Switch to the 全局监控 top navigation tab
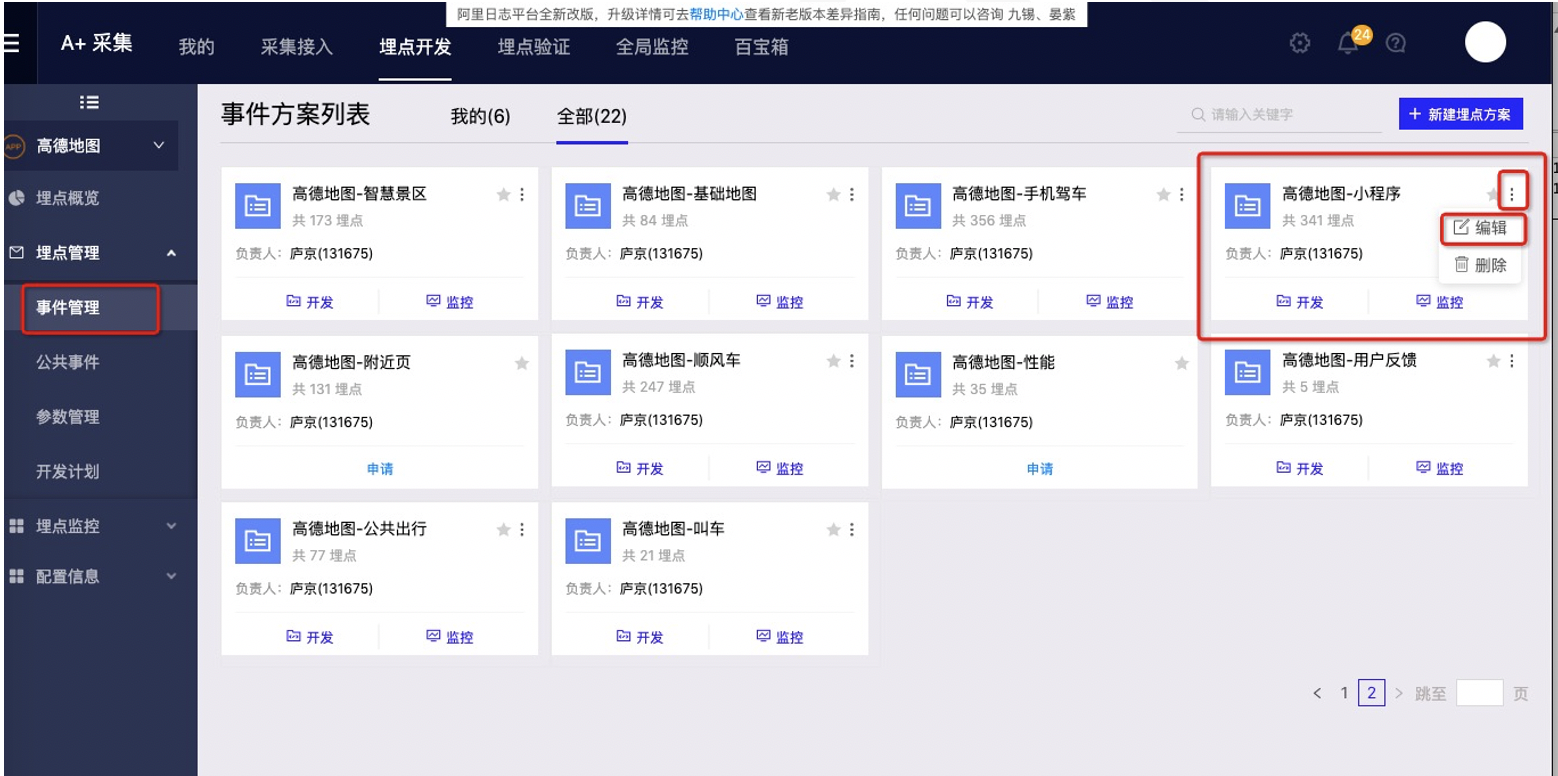The image size is (1558, 776). (652, 47)
